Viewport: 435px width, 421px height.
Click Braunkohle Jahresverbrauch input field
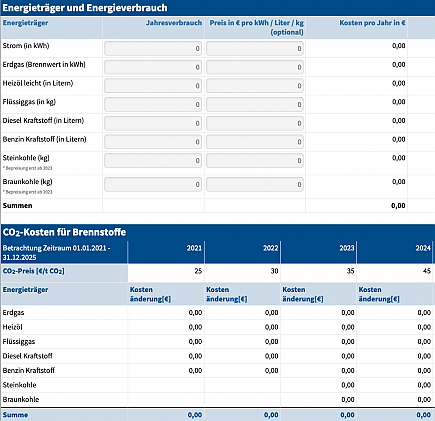click(x=153, y=185)
